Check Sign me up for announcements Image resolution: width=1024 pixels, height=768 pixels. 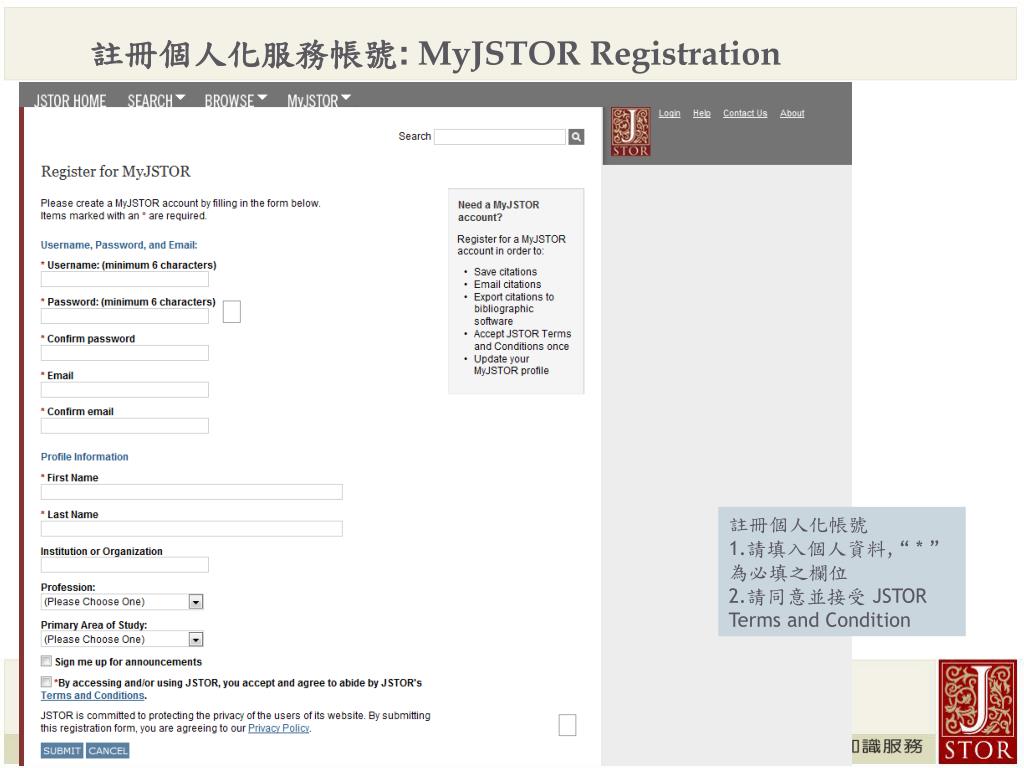click(x=46, y=661)
